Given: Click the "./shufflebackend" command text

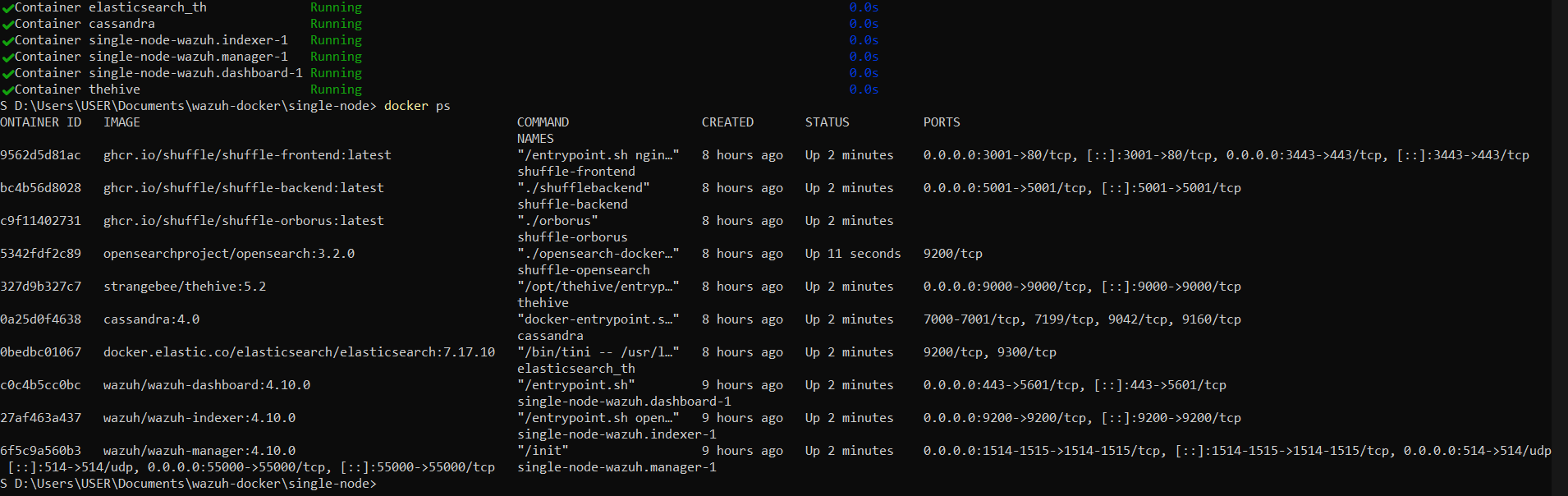Looking at the screenshot, I should [x=584, y=188].
